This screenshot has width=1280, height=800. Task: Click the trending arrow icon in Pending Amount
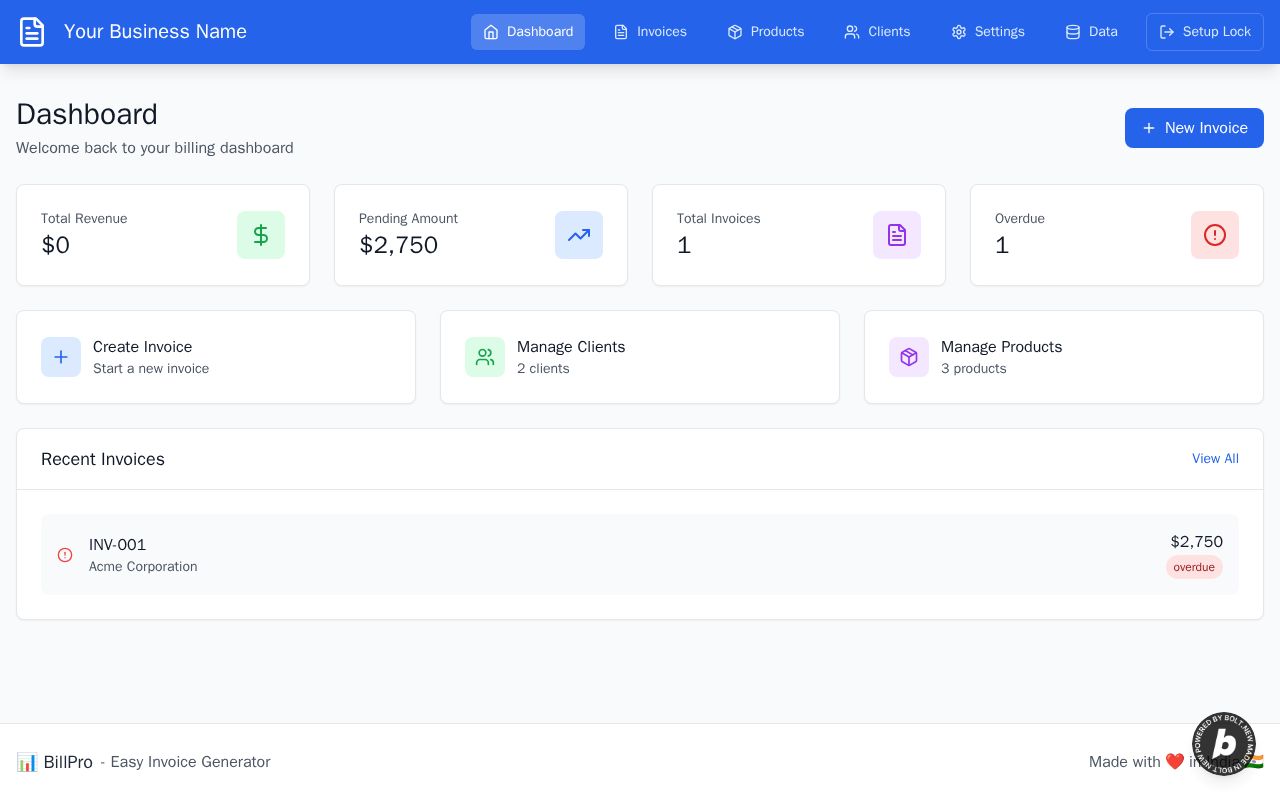(x=579, y=235)
